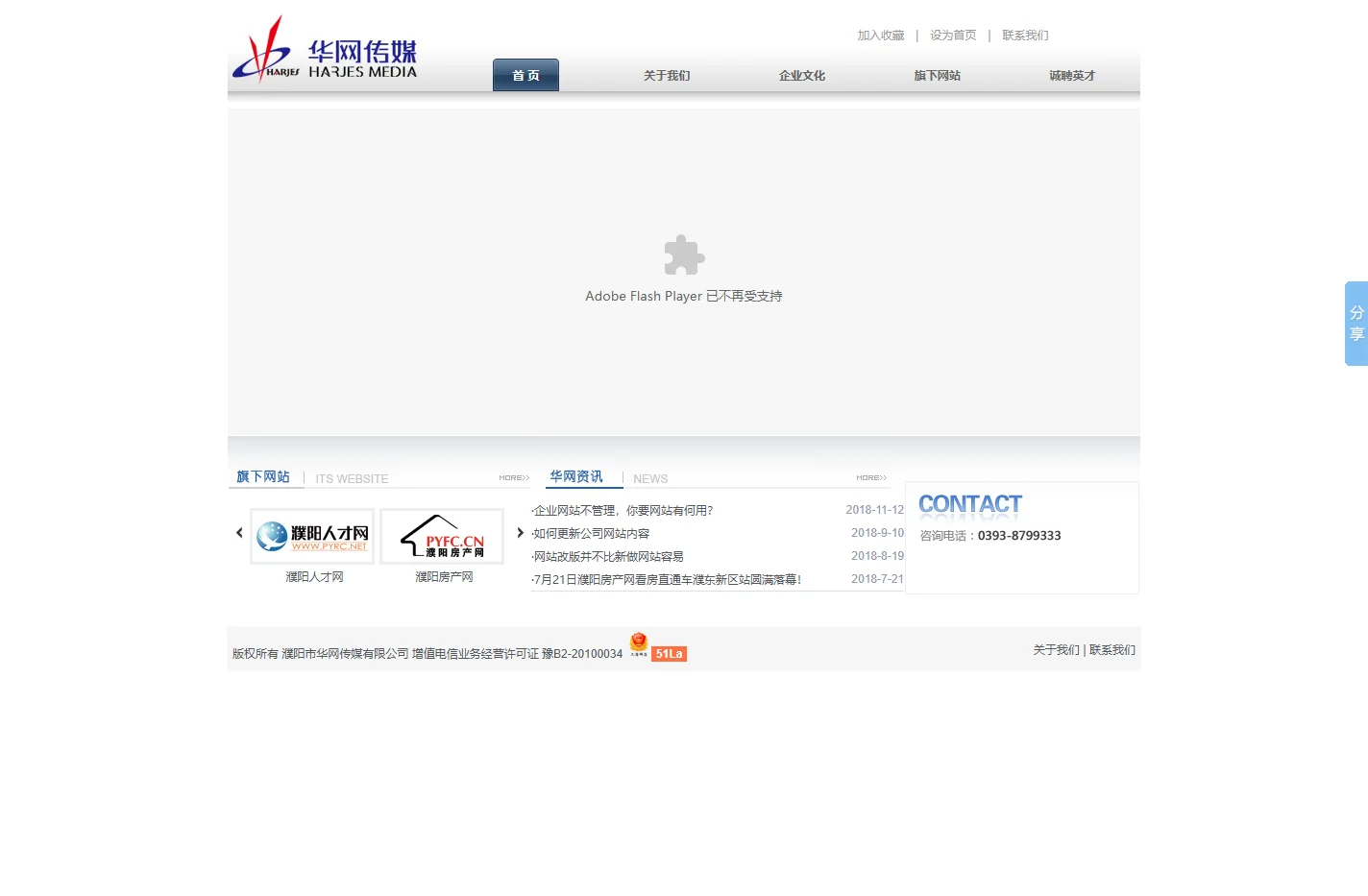Click the date 2018-11-12
Screen dimensions: 1368x896
pos(874,510)
